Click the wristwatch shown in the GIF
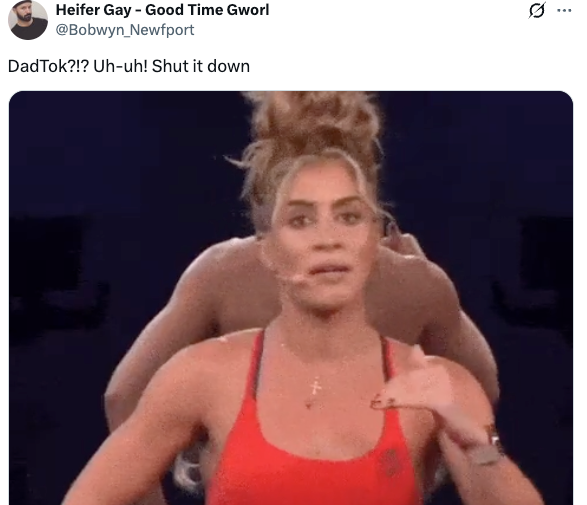Image resolution: width=587 pixels, height=505 pixels. [487, 449]
